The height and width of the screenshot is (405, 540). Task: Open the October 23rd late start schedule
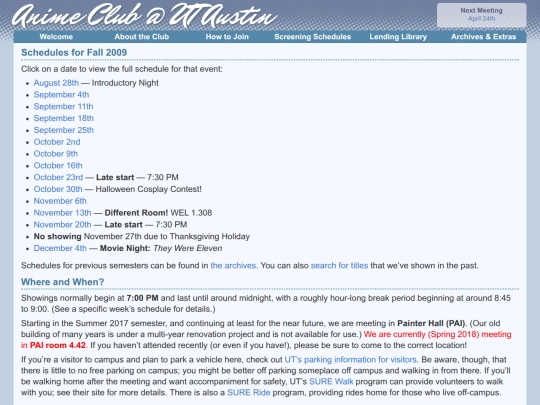pos(58,177)
